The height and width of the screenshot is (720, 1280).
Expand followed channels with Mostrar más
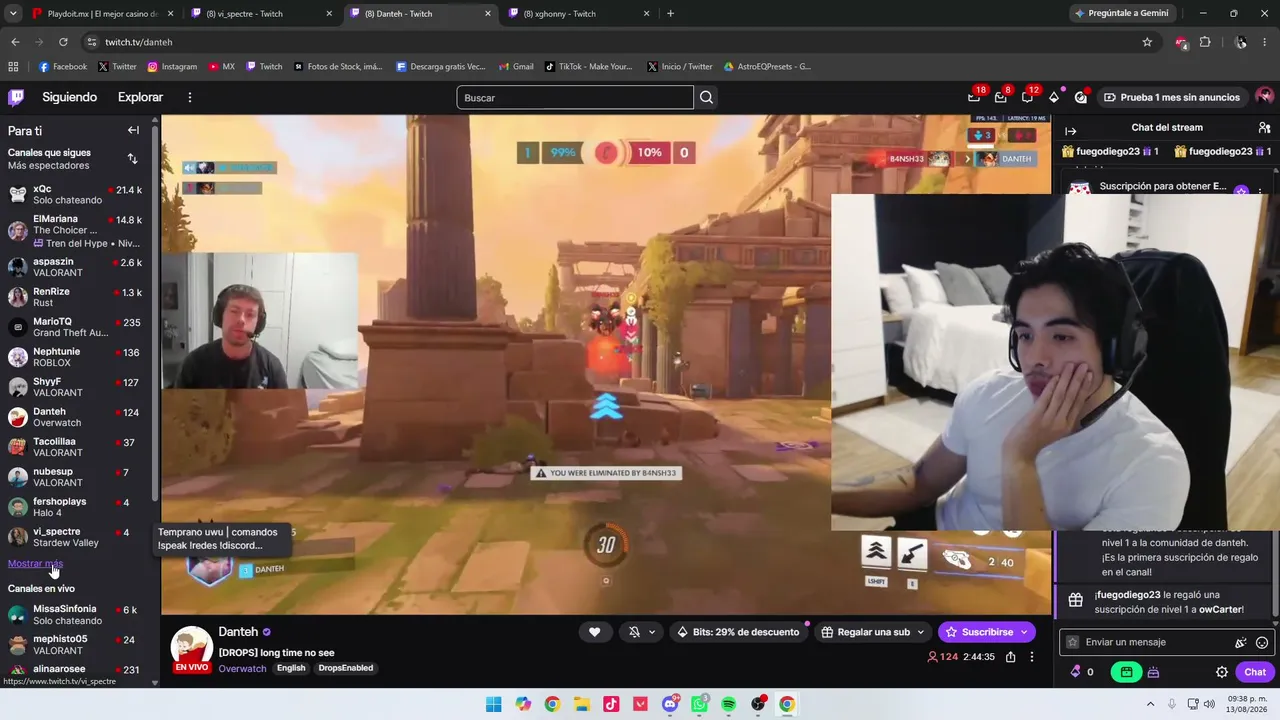(35, 564)
